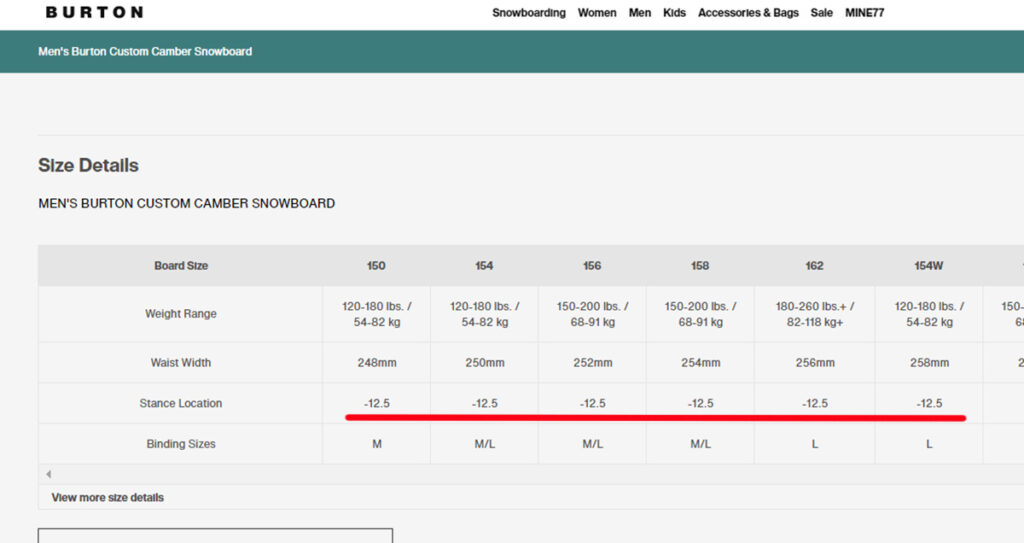Click the 156 weight range 150-200 lbs. cell
Image resolution: width=1024 pixels, height=543 pixels.
[592, 314]
